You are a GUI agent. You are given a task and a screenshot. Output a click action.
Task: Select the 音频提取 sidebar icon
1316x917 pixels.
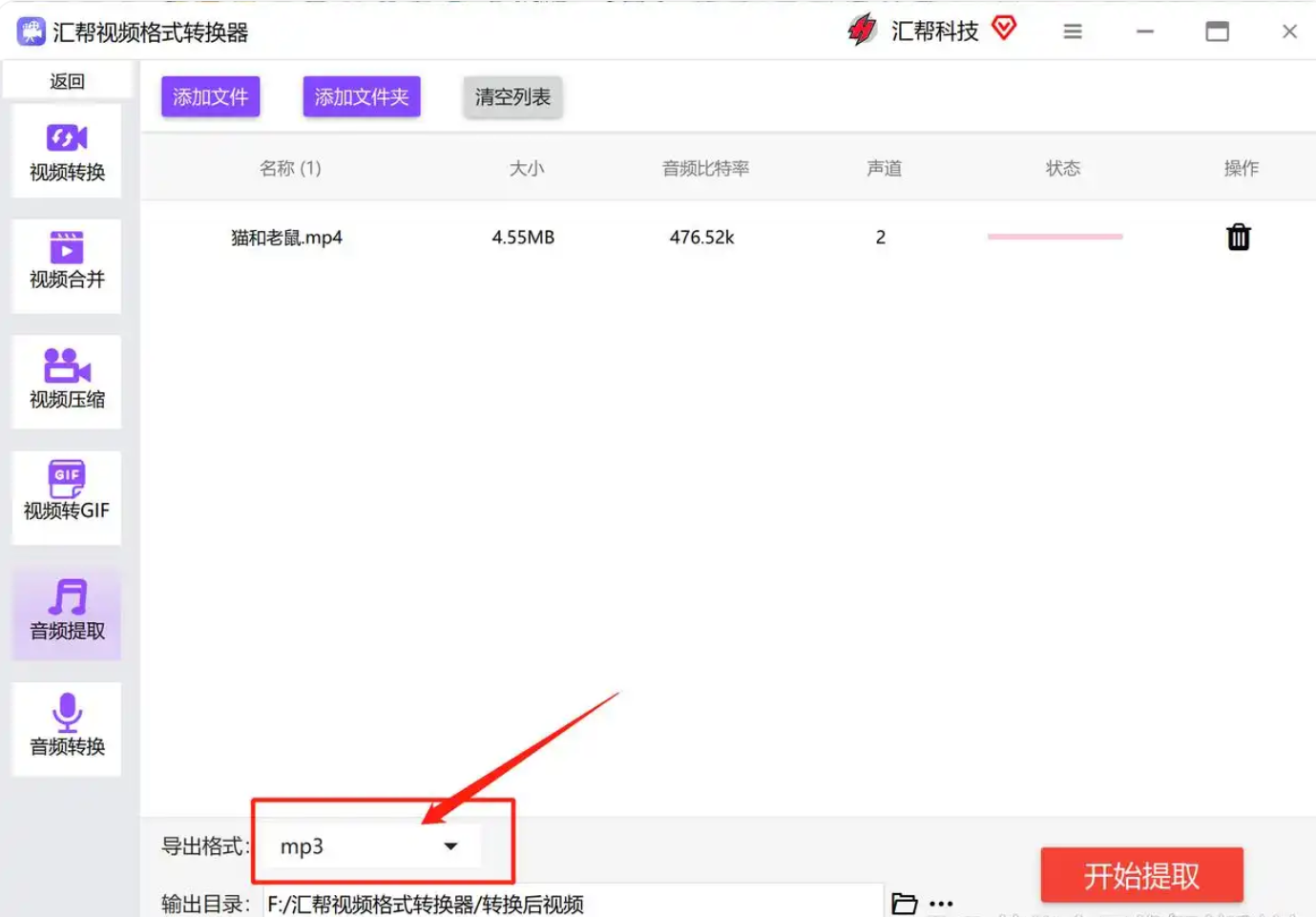[x=66, y=614]
